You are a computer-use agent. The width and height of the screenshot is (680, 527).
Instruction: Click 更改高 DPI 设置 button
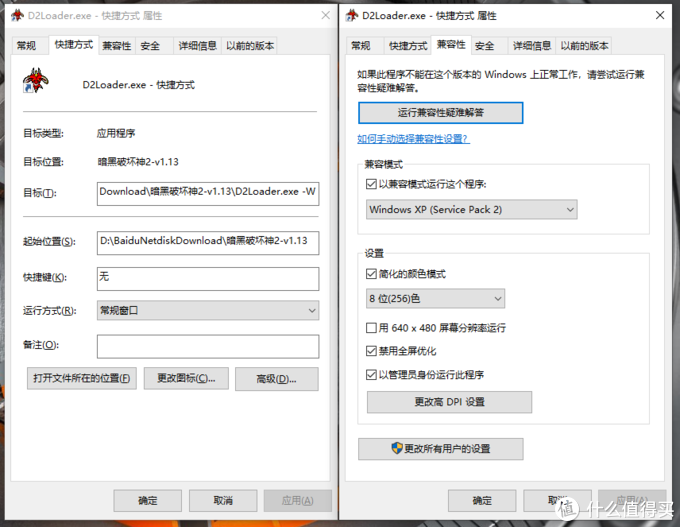click(449, 402)
